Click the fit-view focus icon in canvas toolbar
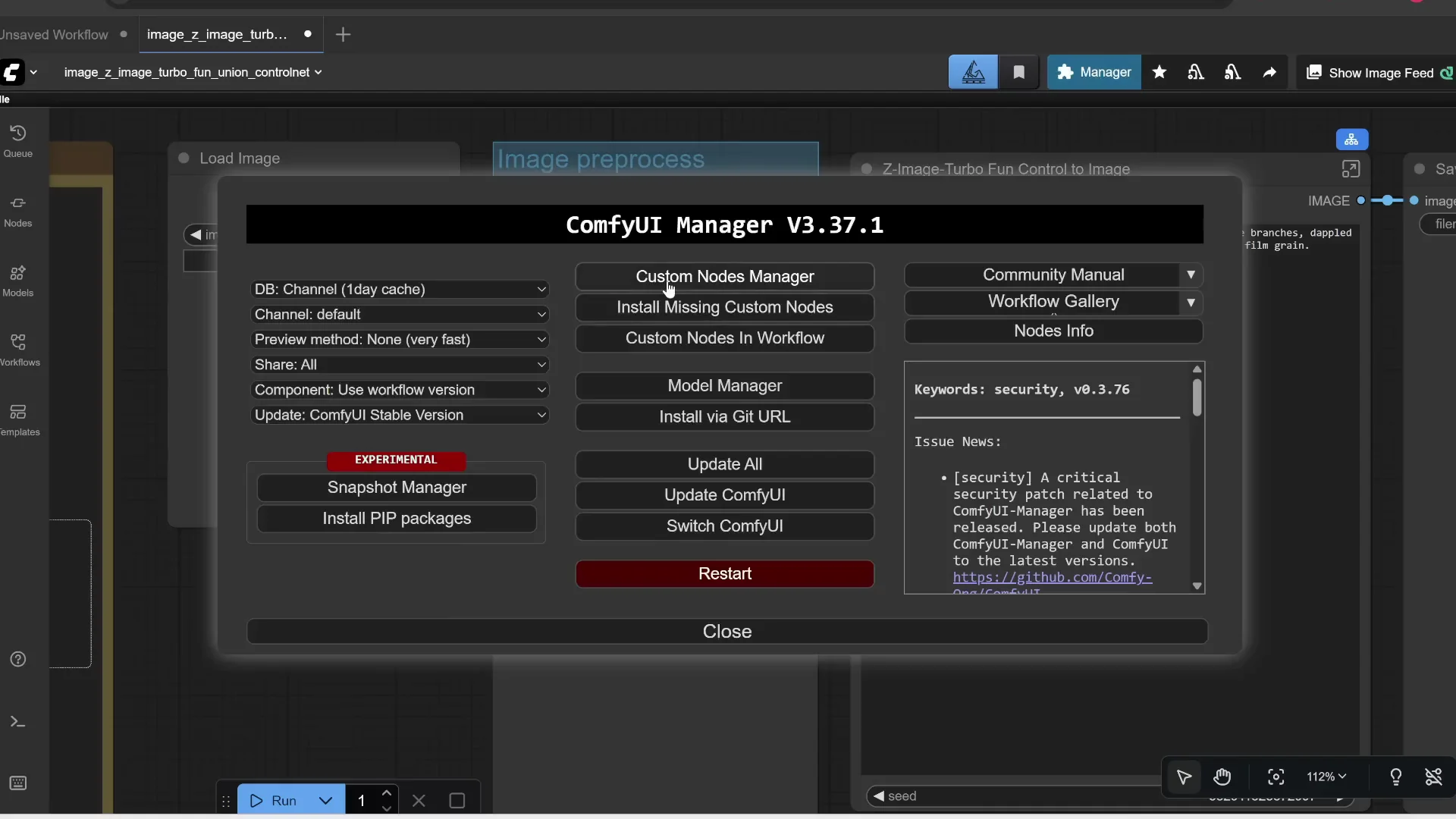The height and width of the screenshot is (819, 1456). 1276,777
